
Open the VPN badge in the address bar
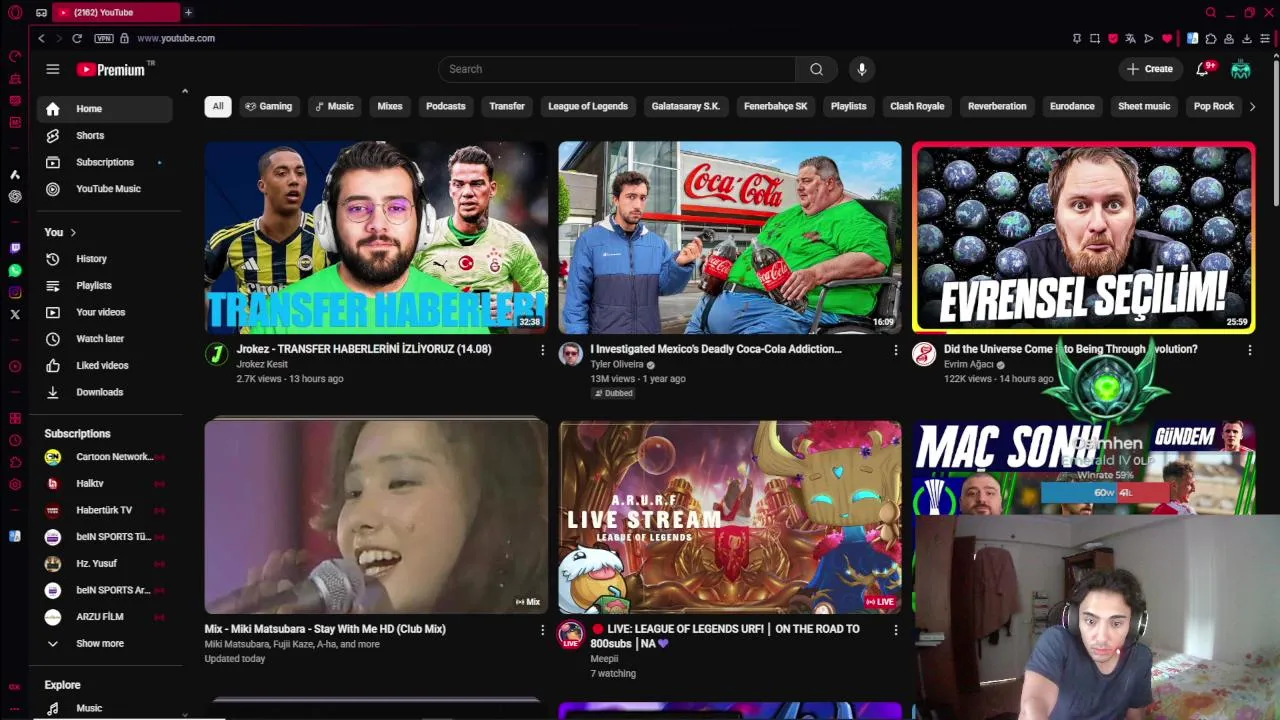(x=103, y=38)
